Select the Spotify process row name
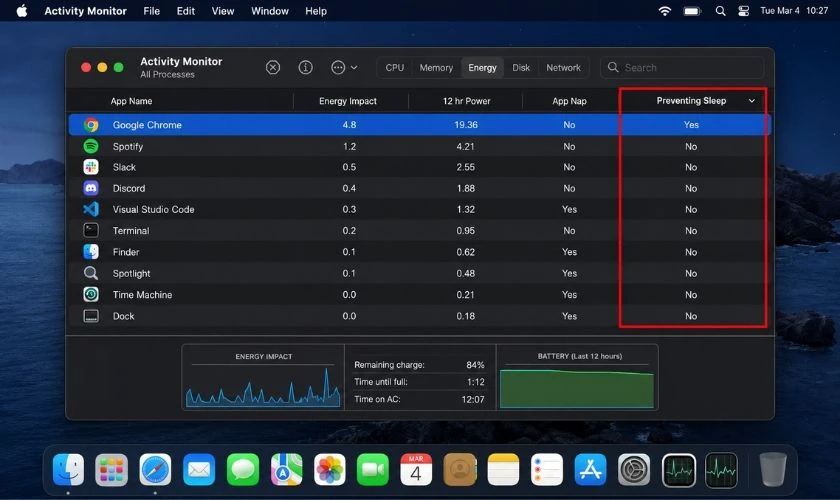This screenshot has width=840, height=500. [x=128, y=146]
